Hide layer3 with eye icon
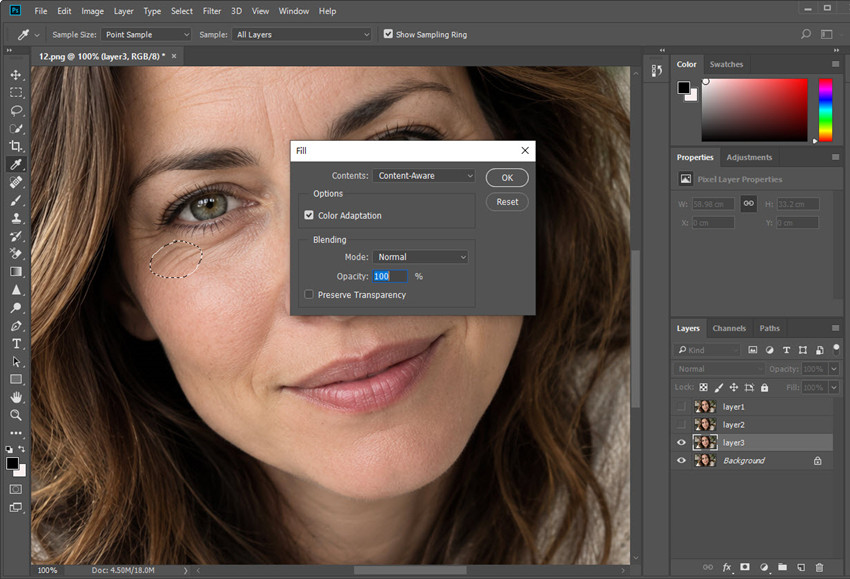 pyautogui.click(x=681, y=442)
